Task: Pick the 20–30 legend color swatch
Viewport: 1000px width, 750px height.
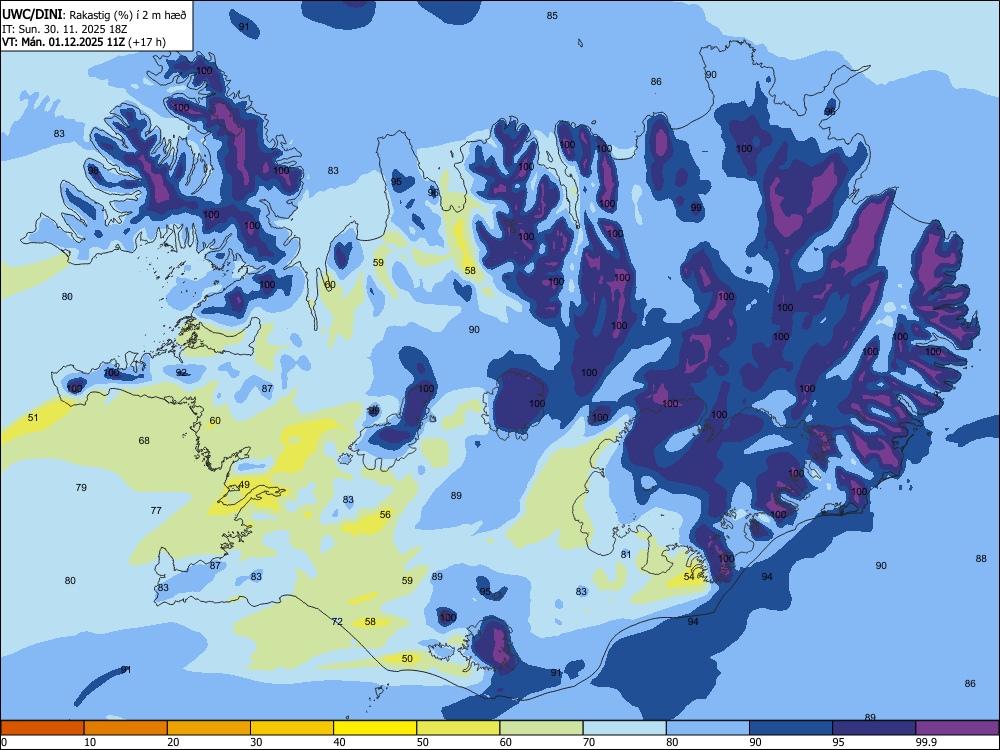Action: tap(209, 728)
